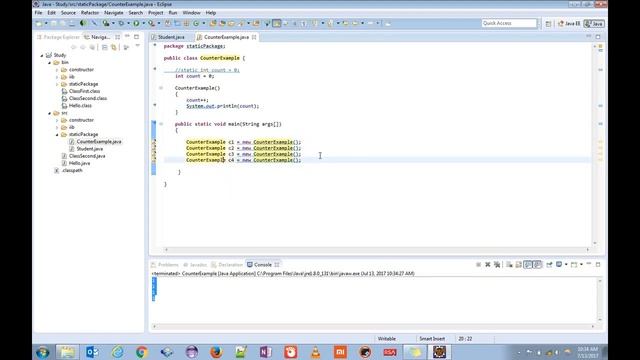Click the Open Perspective icon
This screenshot has height=360, width=640.
[548, 24]
